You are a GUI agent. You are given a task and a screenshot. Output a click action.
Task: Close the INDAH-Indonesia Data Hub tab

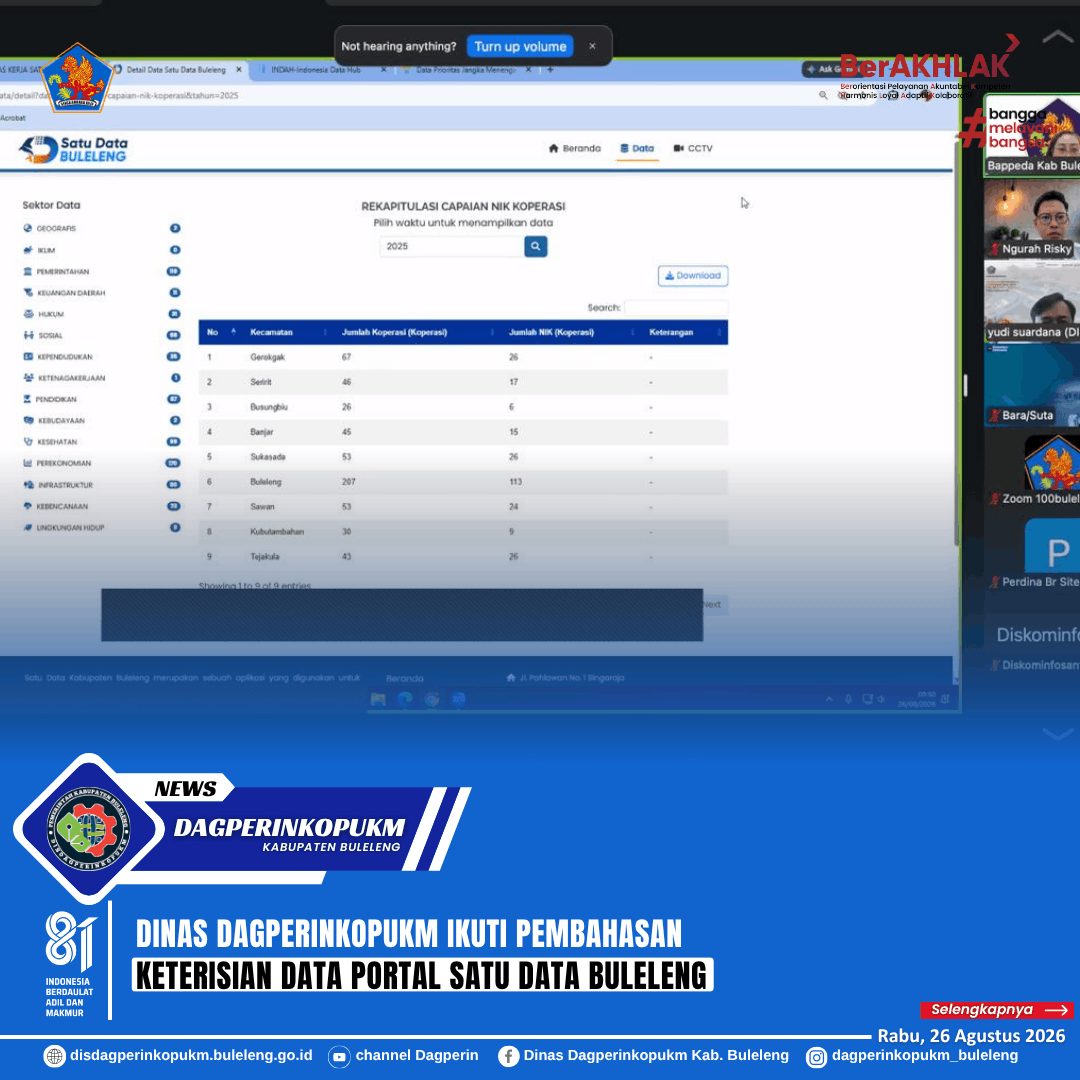pyautogui.click(x=384, y=70)
